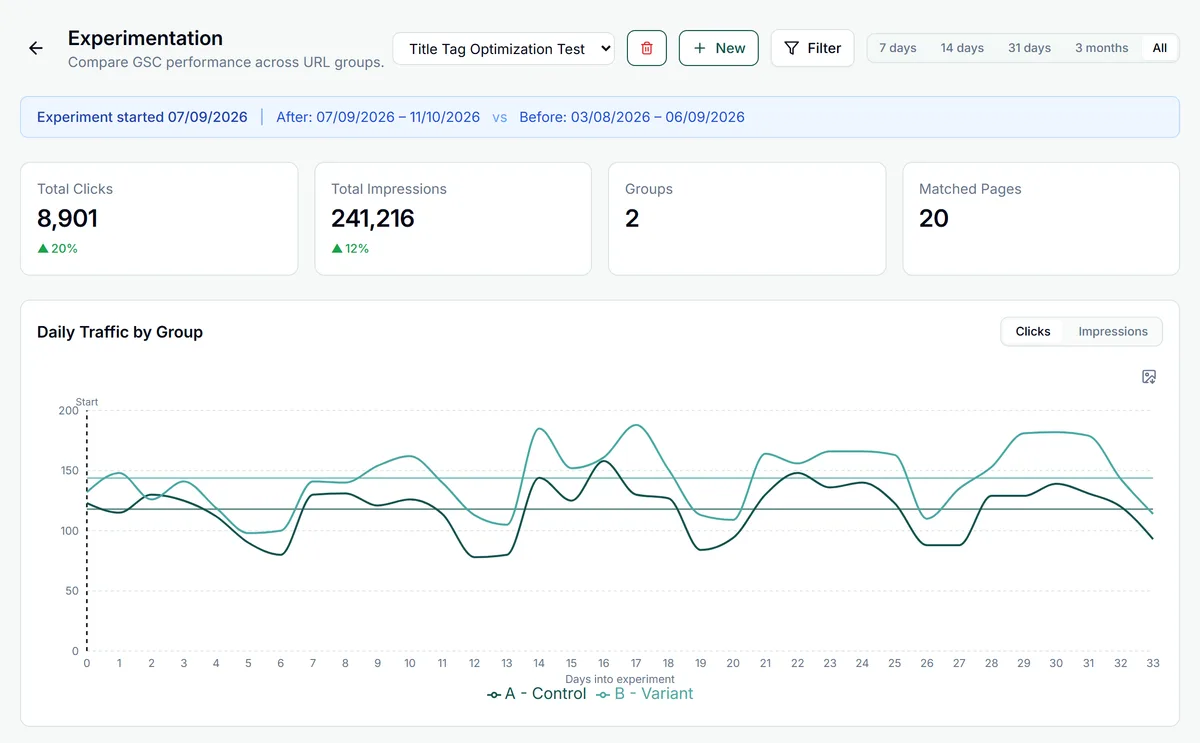Click the Groups card value 2
1200x743 pixels.
click(x=632, y=218)
